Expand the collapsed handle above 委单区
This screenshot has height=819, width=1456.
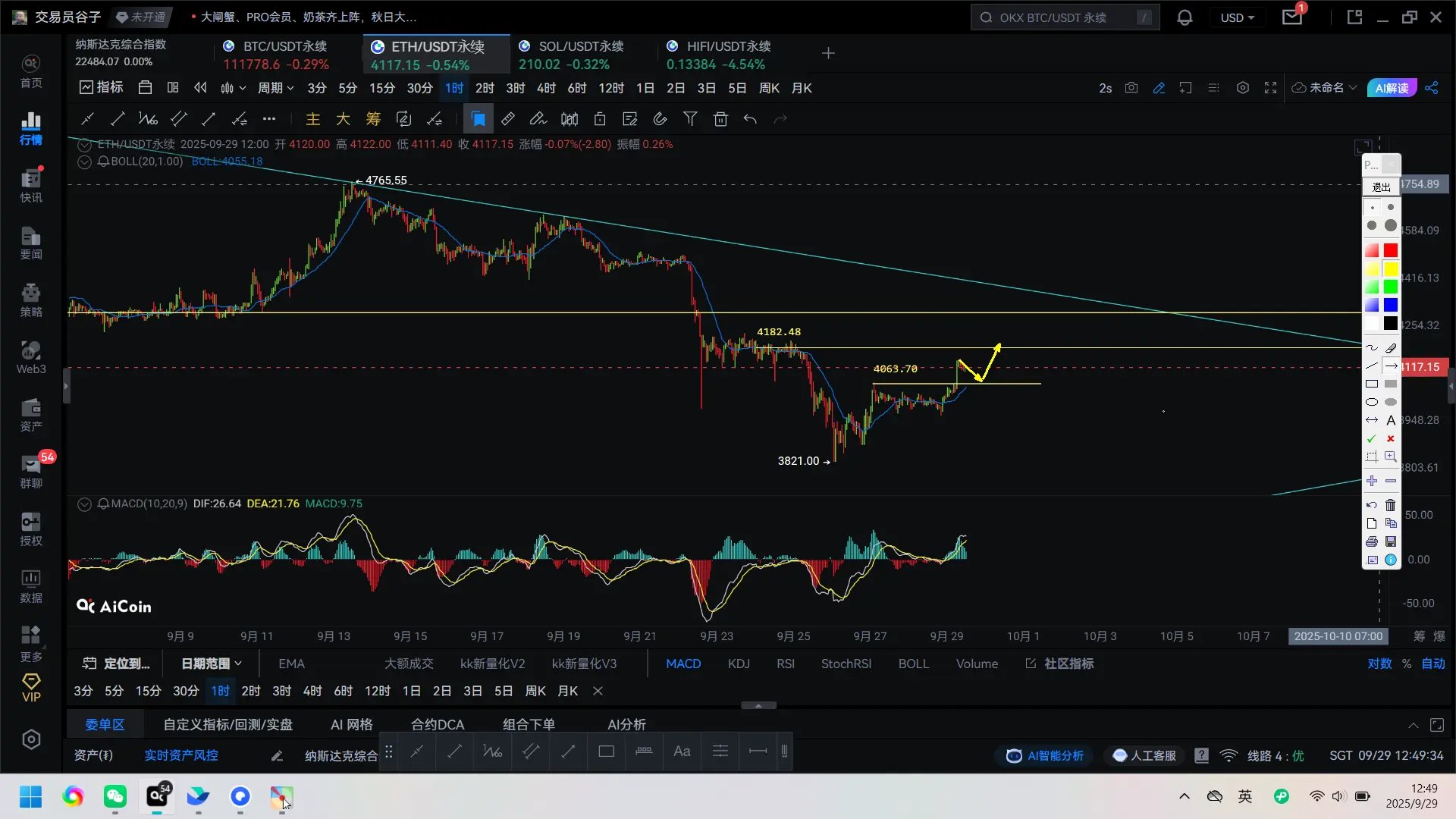pyautogui.click(x=758, y=705)
